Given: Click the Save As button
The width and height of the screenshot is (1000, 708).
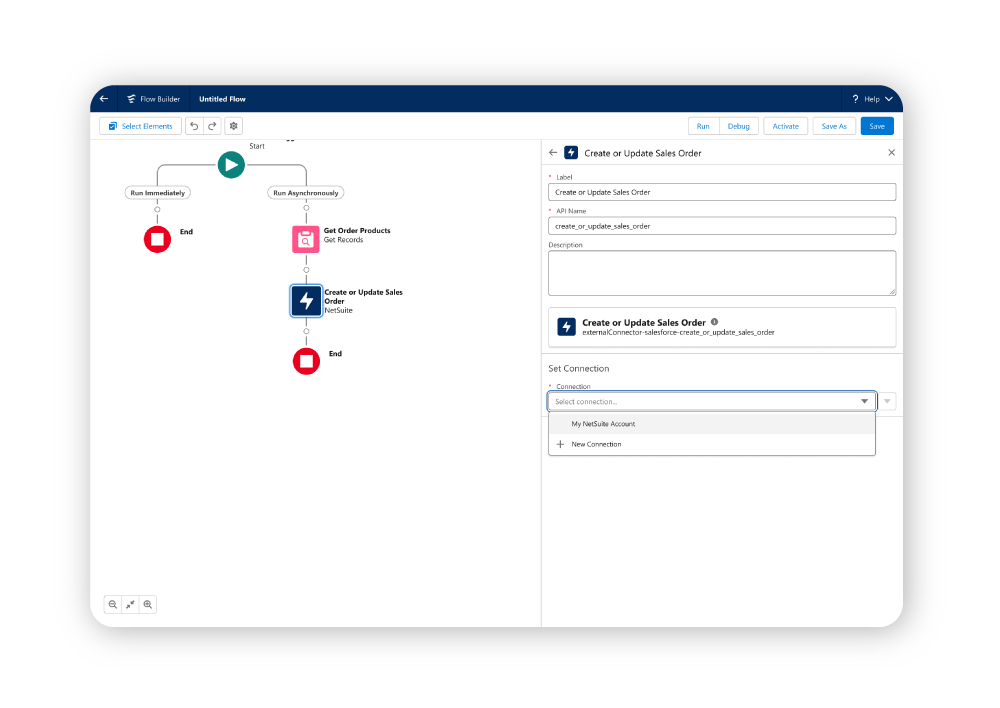Looking at the screenshot, I should (x=834, y=126).
